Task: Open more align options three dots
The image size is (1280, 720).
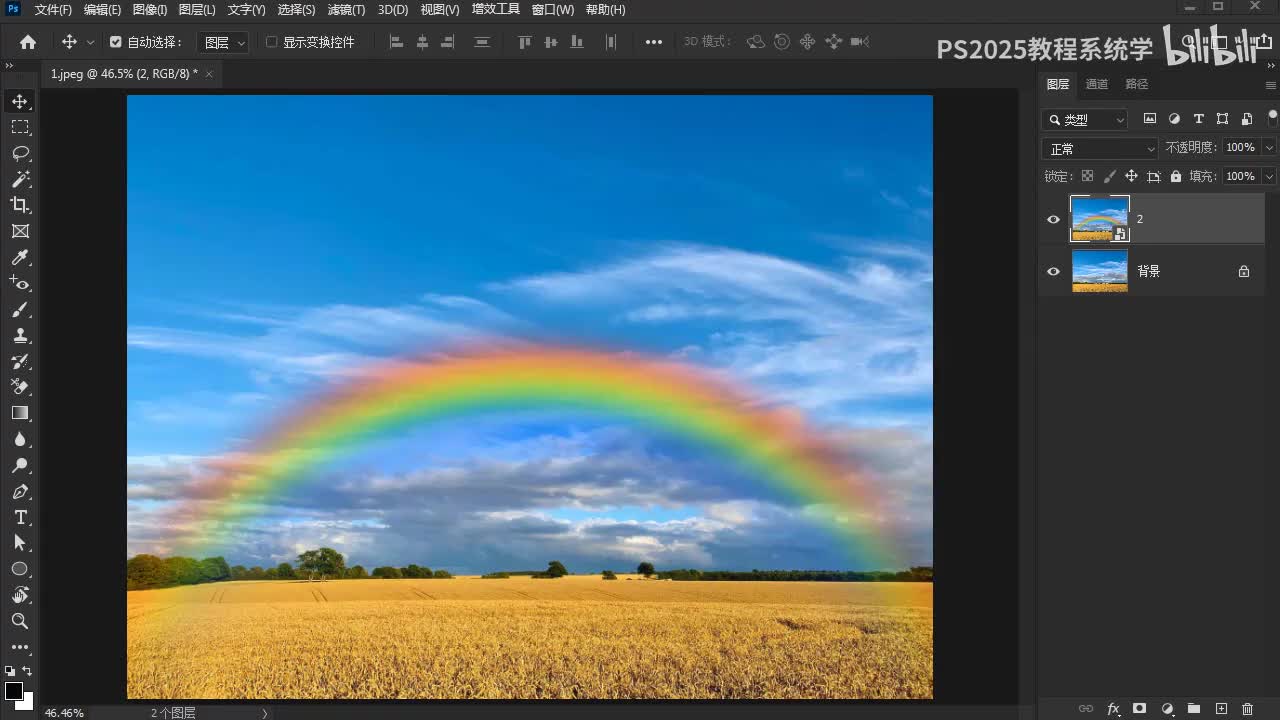Action: [654, 42]
